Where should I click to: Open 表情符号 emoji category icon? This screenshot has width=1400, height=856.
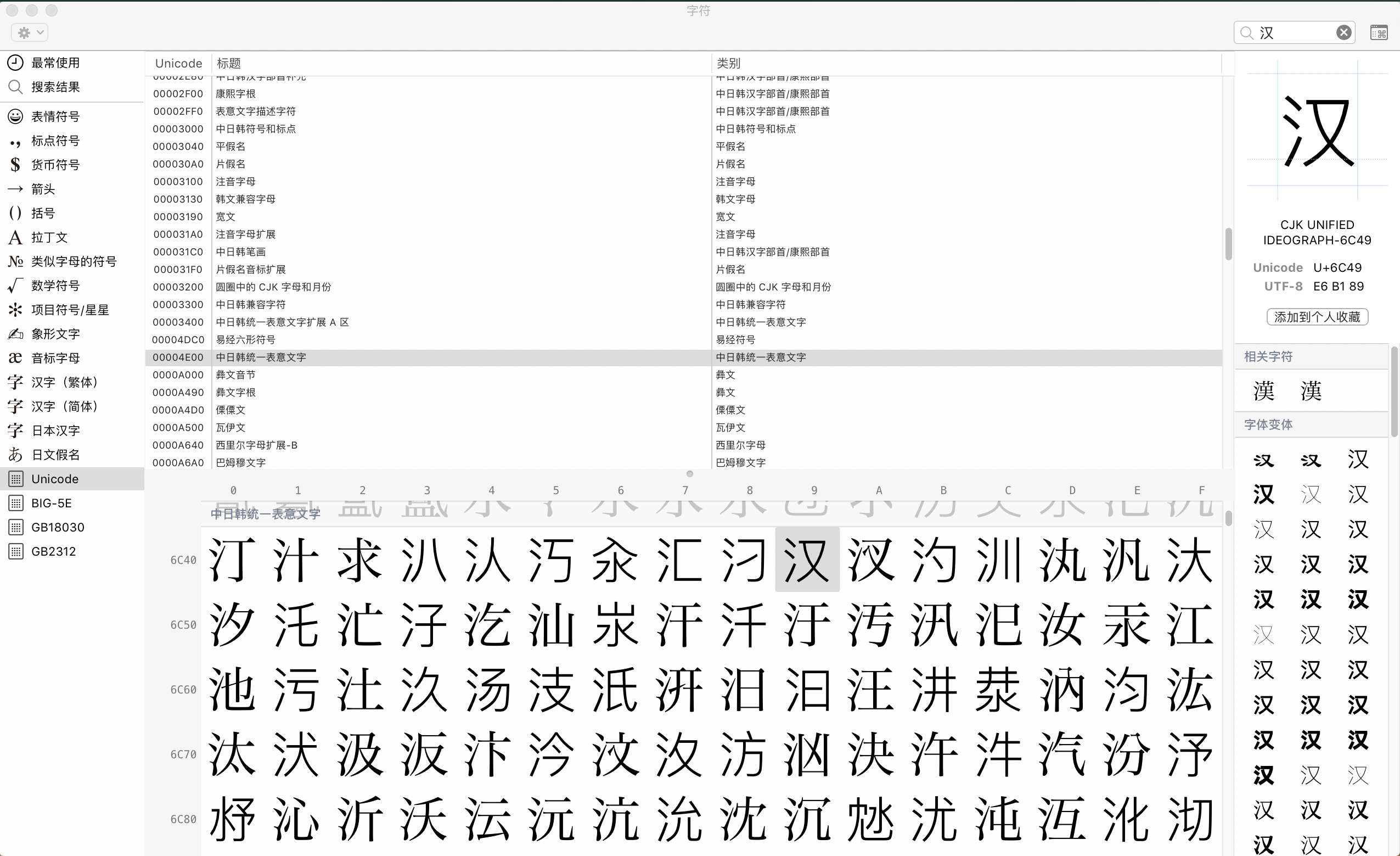pos(15,116)
